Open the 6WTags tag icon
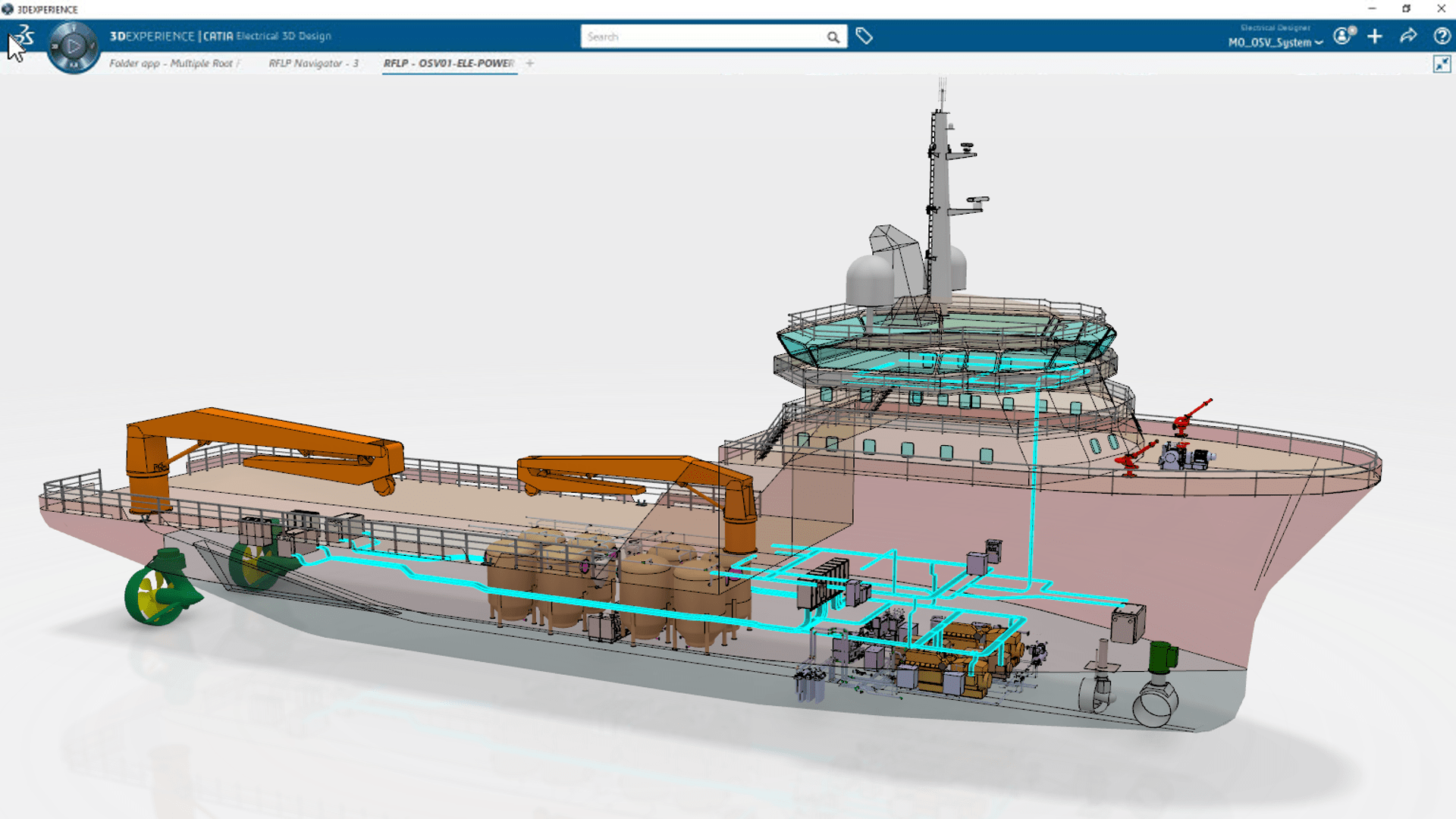The height and width of the screenshot is (819, 1456). [x=864, y=36]
